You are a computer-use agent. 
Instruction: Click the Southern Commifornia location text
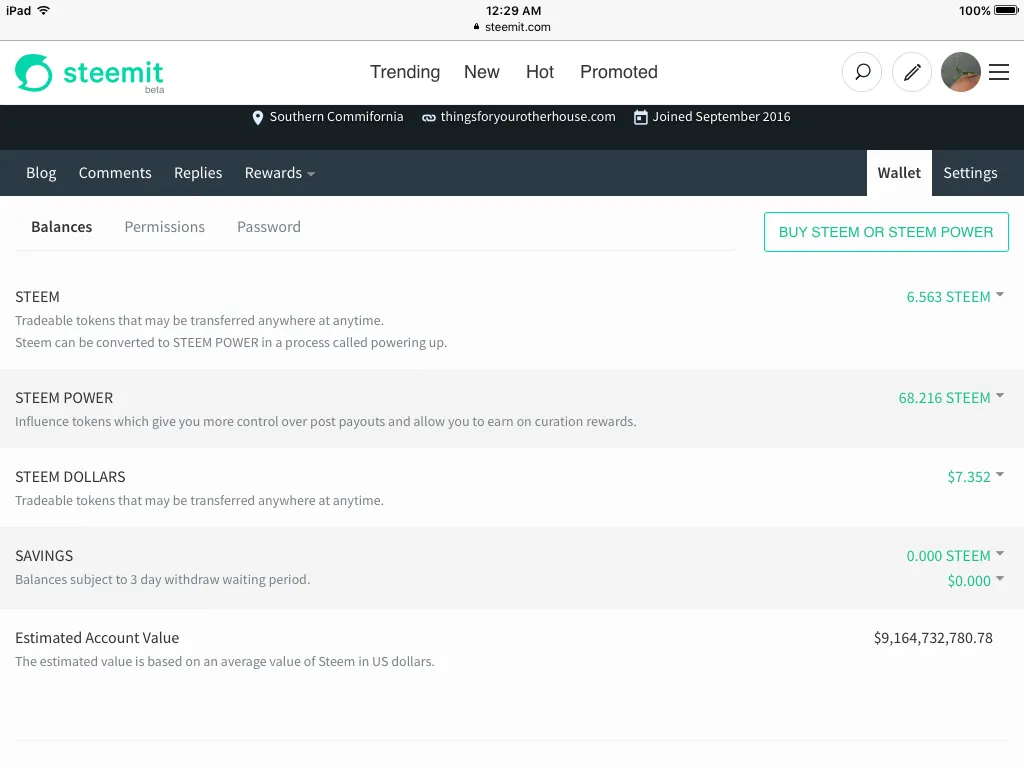[336, 117]
